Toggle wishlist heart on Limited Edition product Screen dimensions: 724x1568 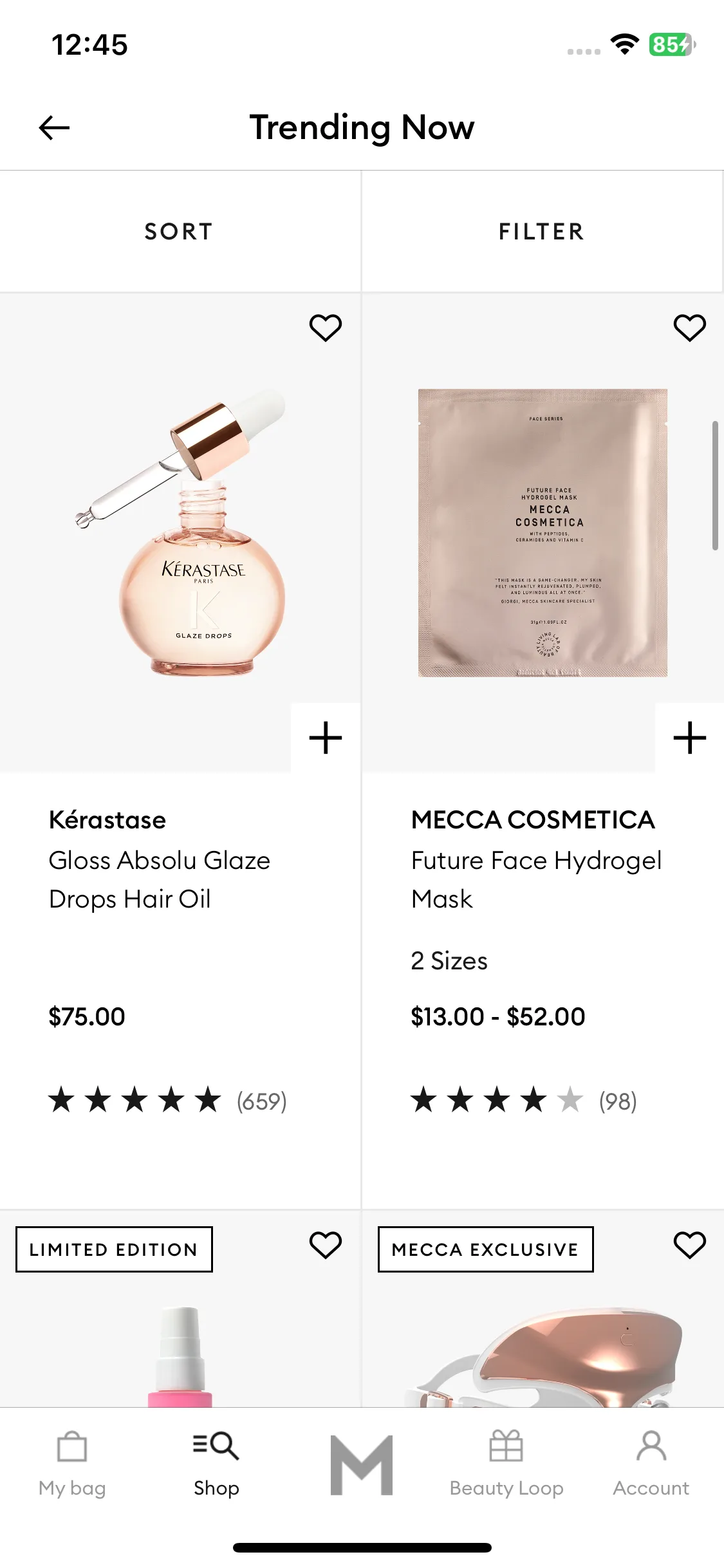[x=326, y=1245]
